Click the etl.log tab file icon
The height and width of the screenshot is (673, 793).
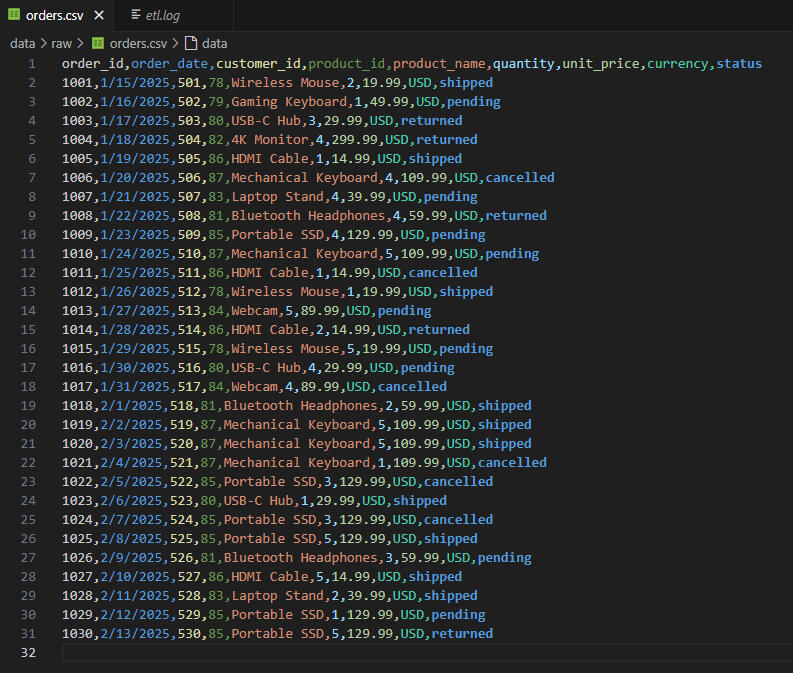point(136,15)
